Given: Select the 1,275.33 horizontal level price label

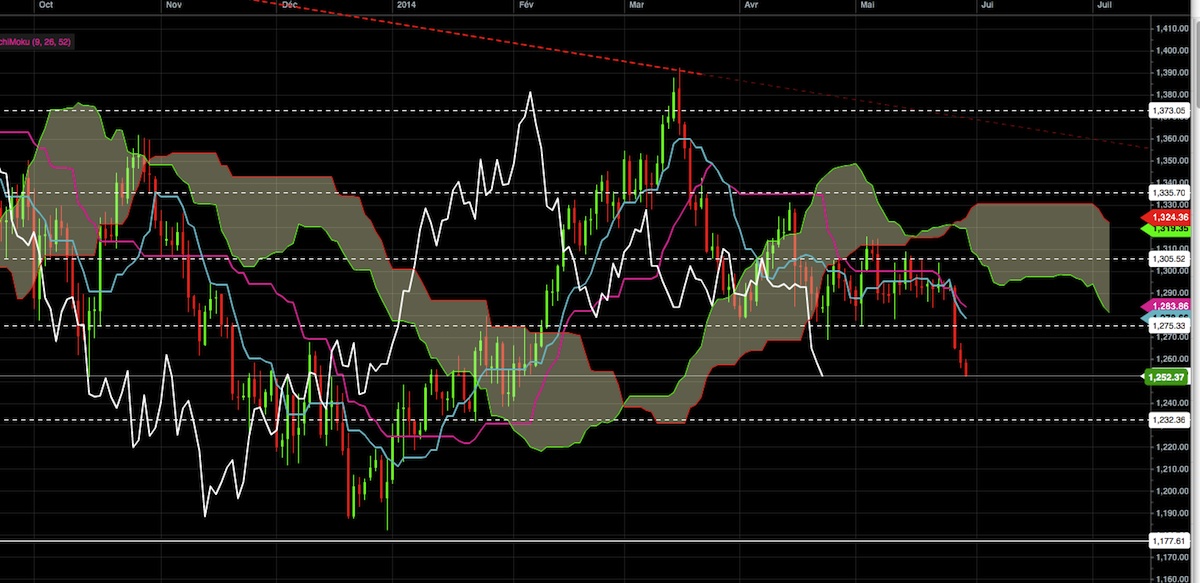Looking at the screenshot, I should click(x=1167, y=326).
